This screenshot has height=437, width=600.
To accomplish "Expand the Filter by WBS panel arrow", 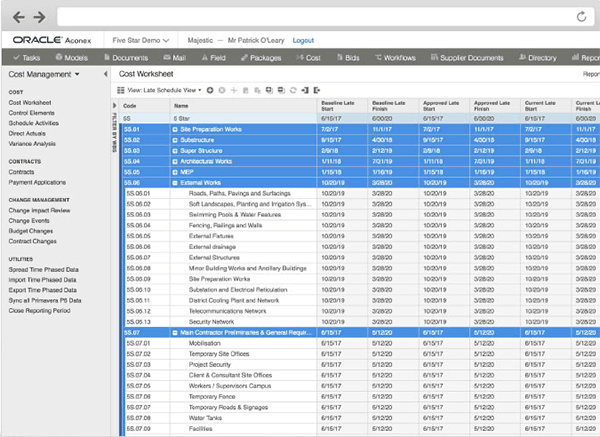I will click(114, 105).
